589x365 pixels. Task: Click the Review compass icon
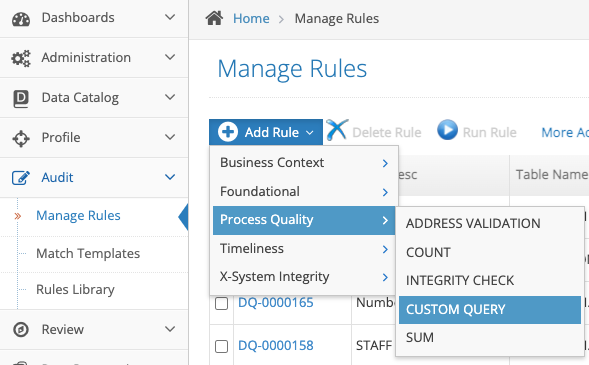[21, 330]
